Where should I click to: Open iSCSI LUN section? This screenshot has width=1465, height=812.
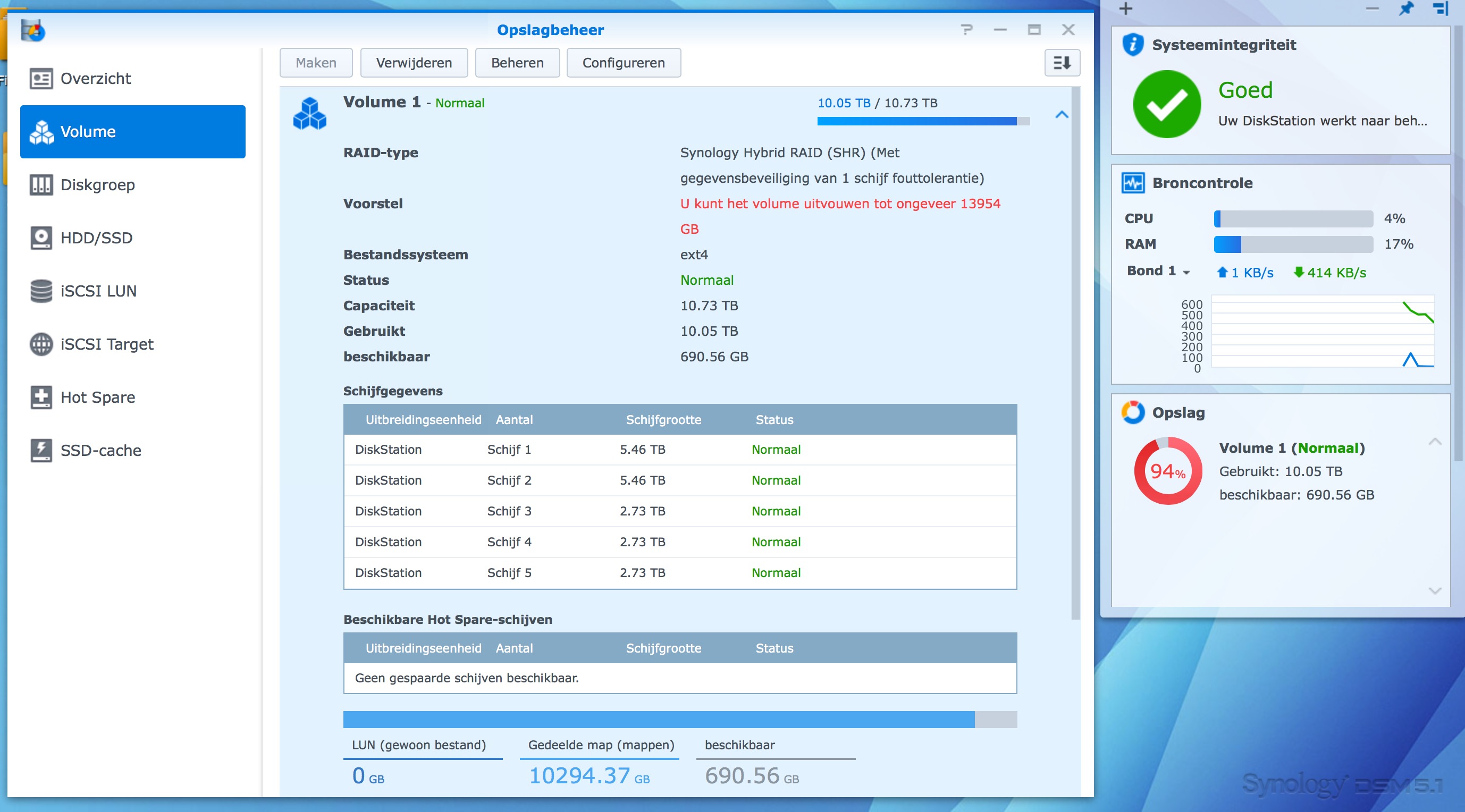(132, 291)
